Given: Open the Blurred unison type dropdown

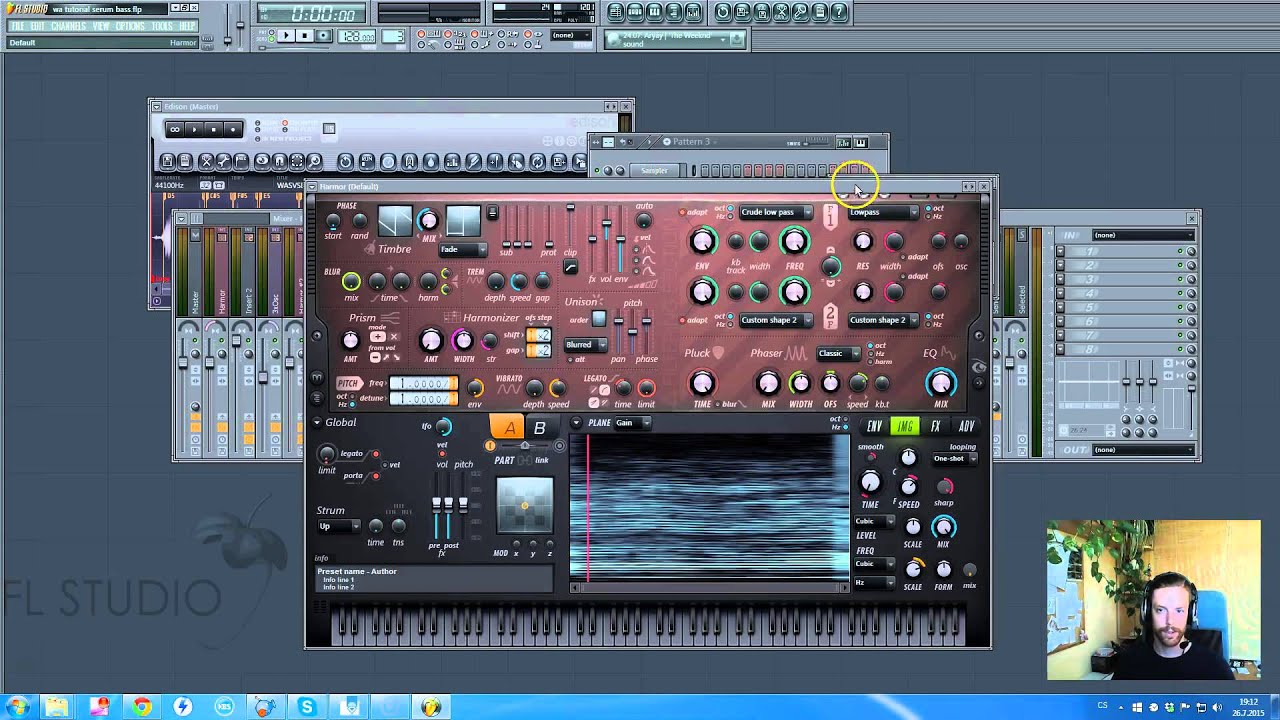Looking at the screenshot, I should [586, 344].
